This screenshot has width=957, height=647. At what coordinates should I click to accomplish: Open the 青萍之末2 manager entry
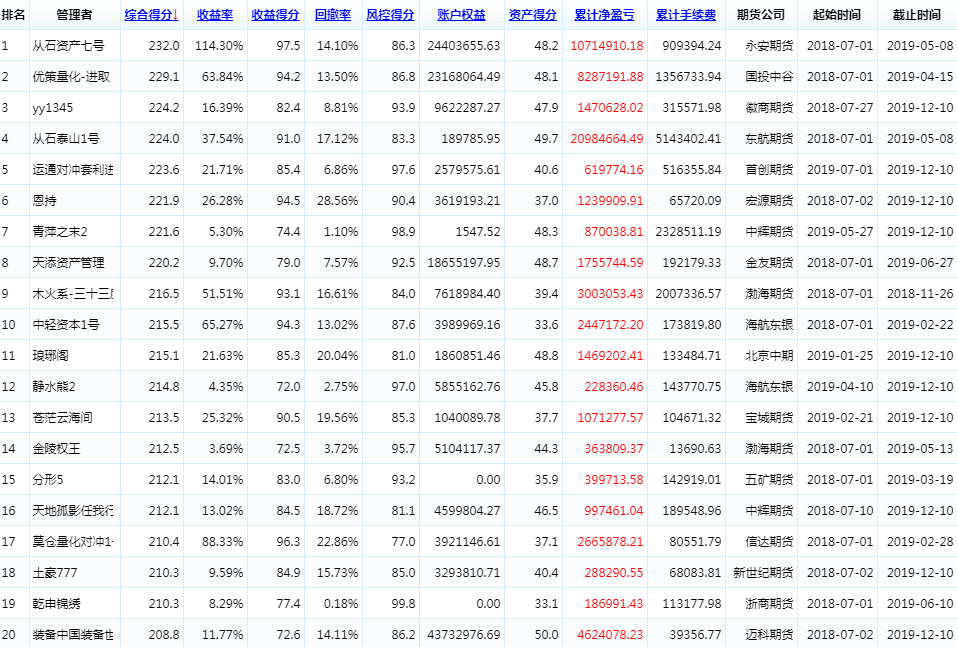point(61,232)
